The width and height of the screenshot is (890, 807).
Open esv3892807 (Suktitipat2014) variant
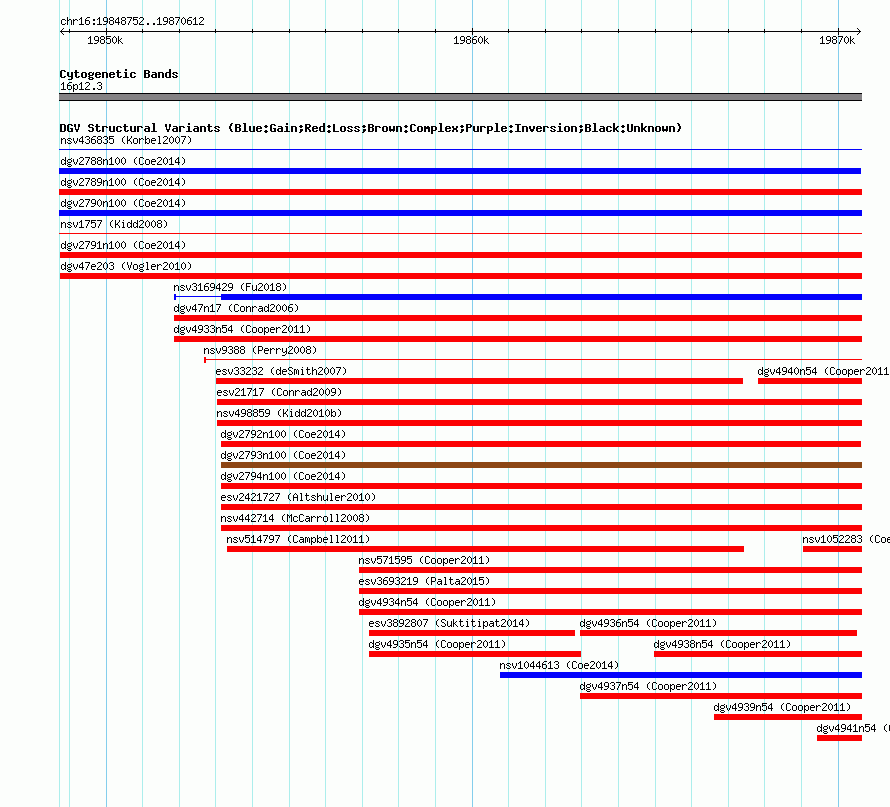click(x=449, y=623)
